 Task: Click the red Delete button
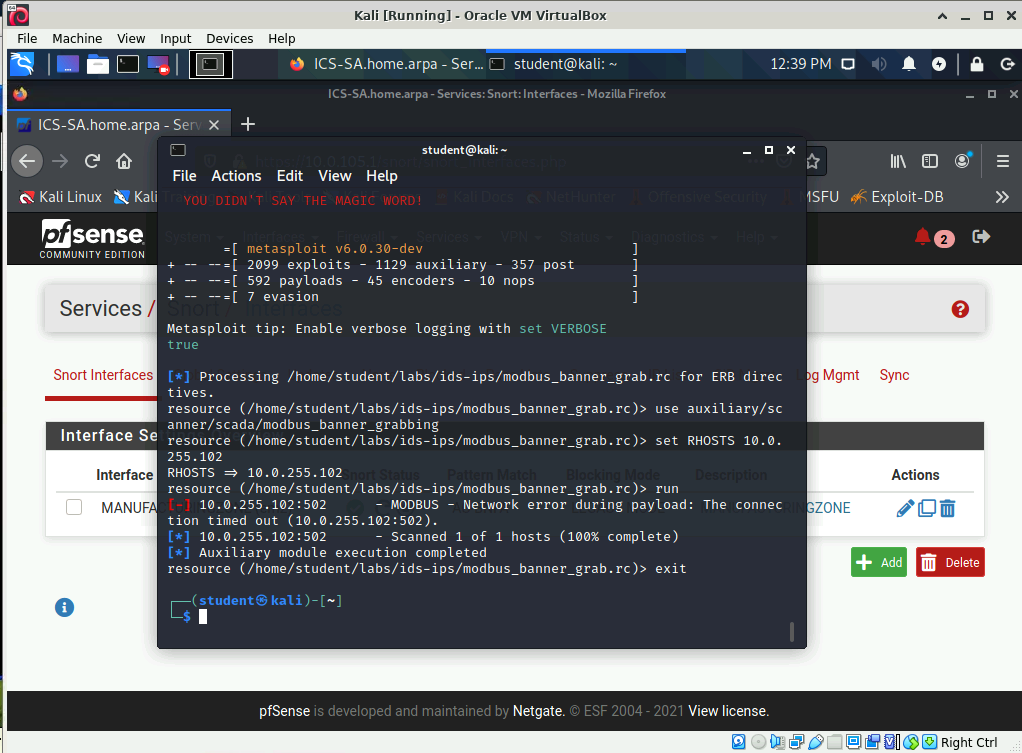950,563
